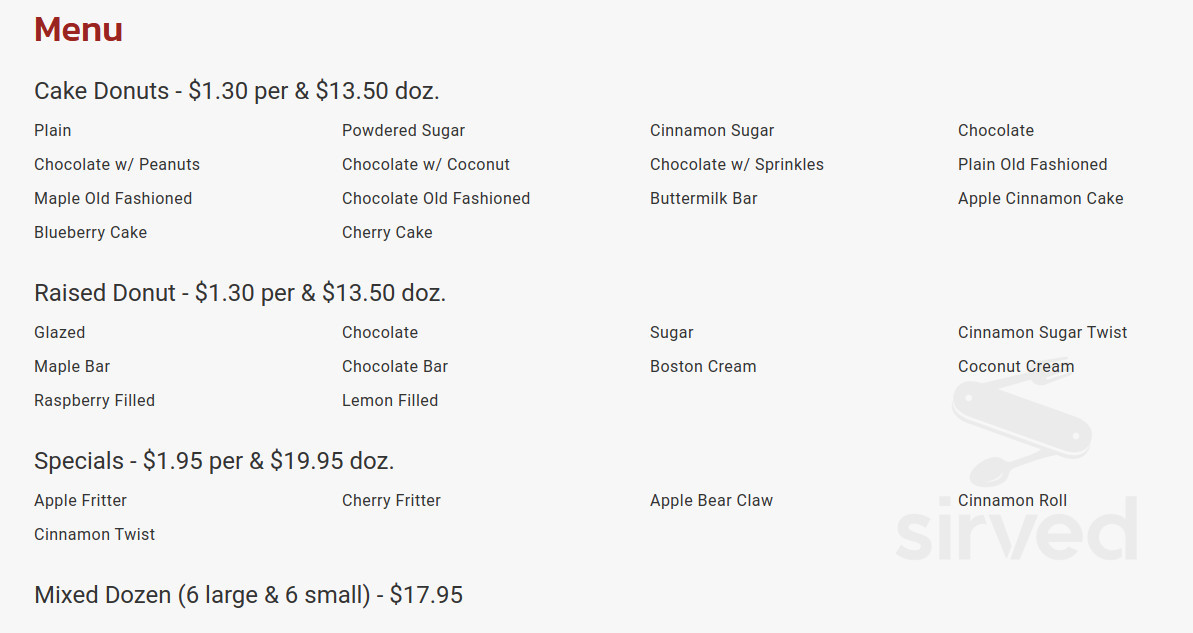Click the Blueberry Cake item
Image resolution: width=1193 pixels, height=633 pixels.
(91, 233)
